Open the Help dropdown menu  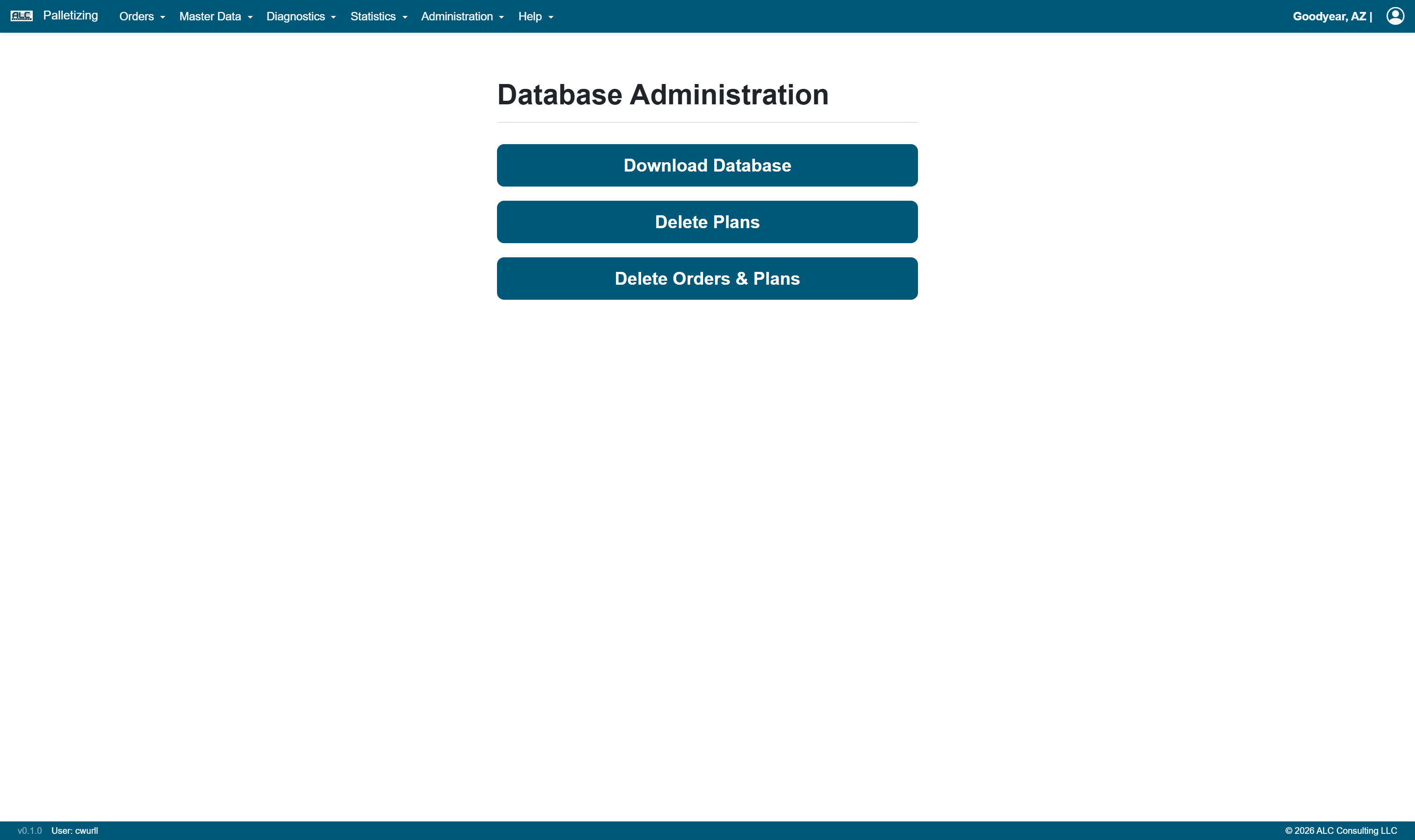tap(535, 16)
